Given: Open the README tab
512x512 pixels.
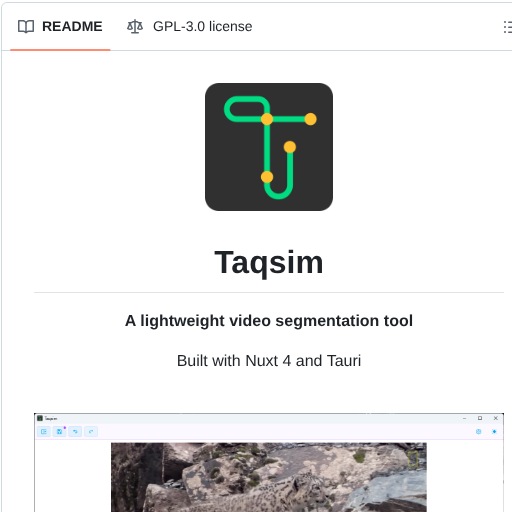Looking at the screenshot, I should 60,27.
